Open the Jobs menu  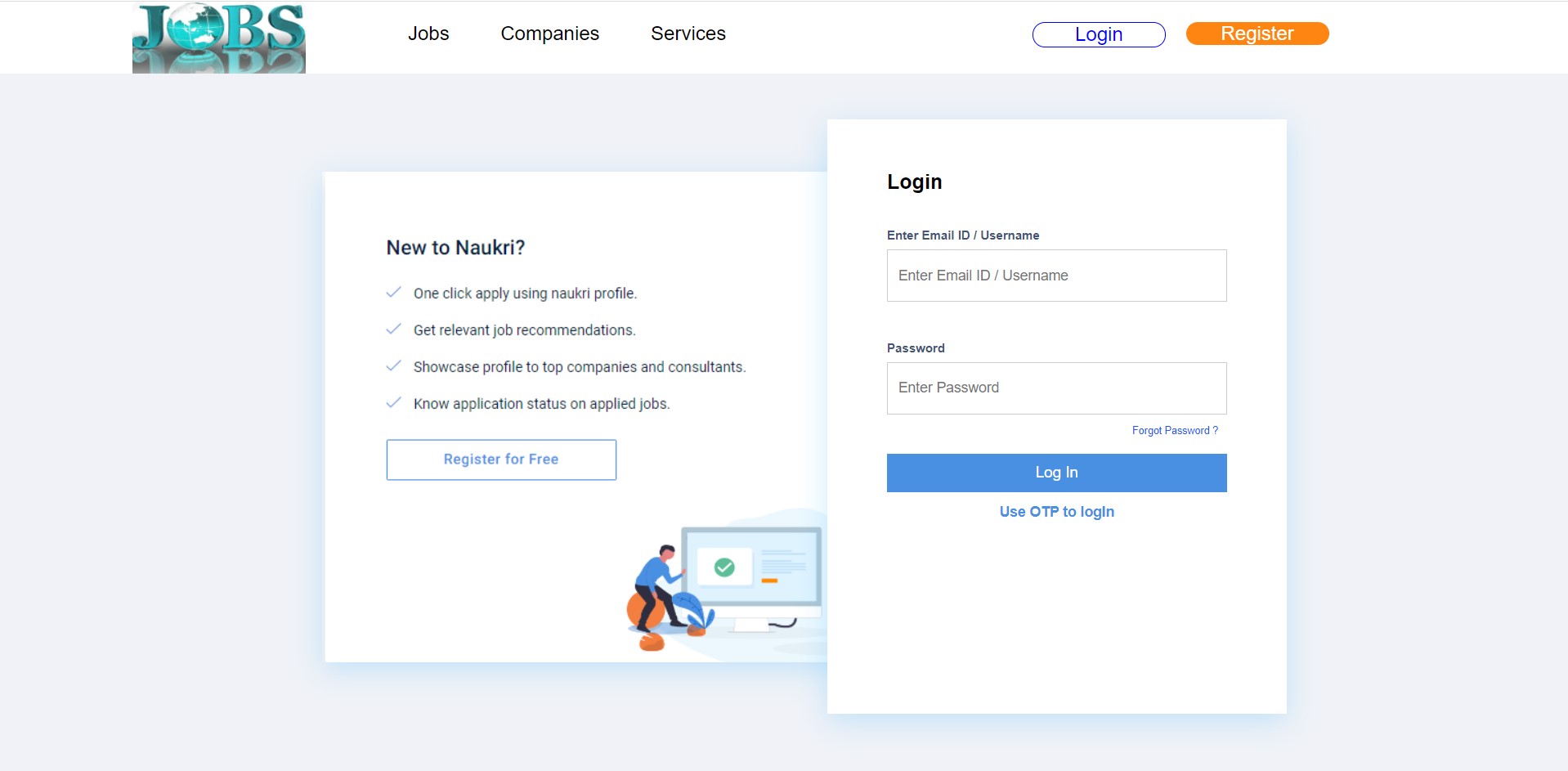[428, 34]
